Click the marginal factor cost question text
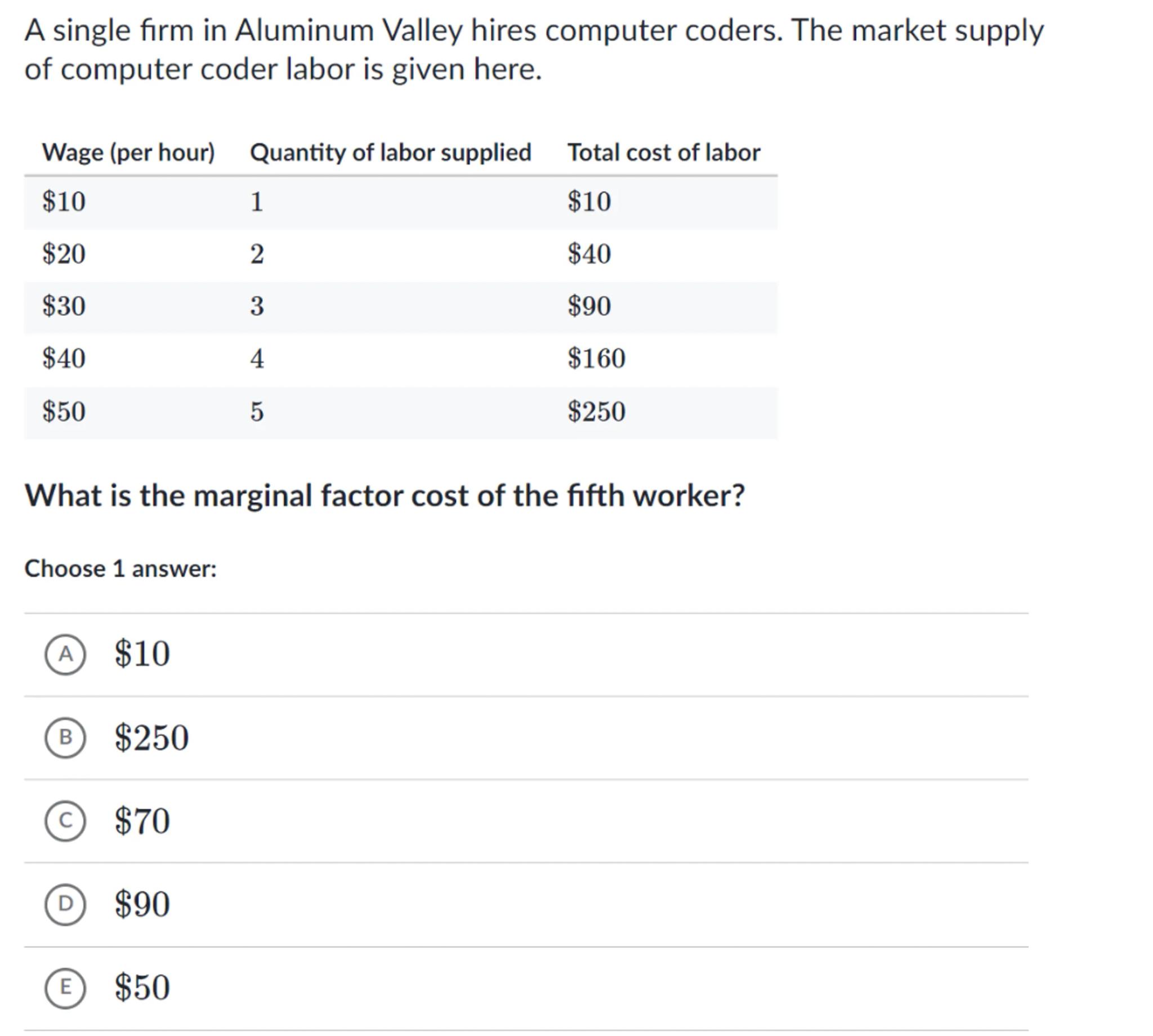1153x1036 pixels. [385, 495]
